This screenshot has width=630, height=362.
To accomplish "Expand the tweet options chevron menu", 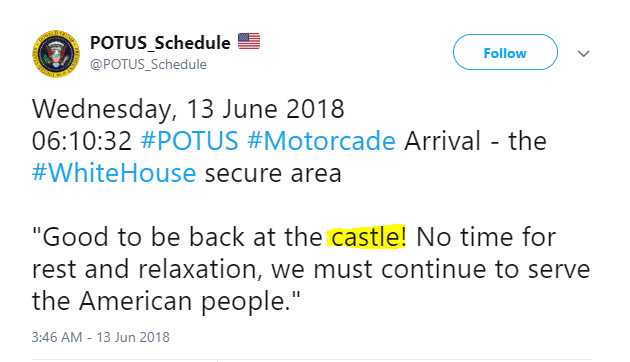I will 583,53.
